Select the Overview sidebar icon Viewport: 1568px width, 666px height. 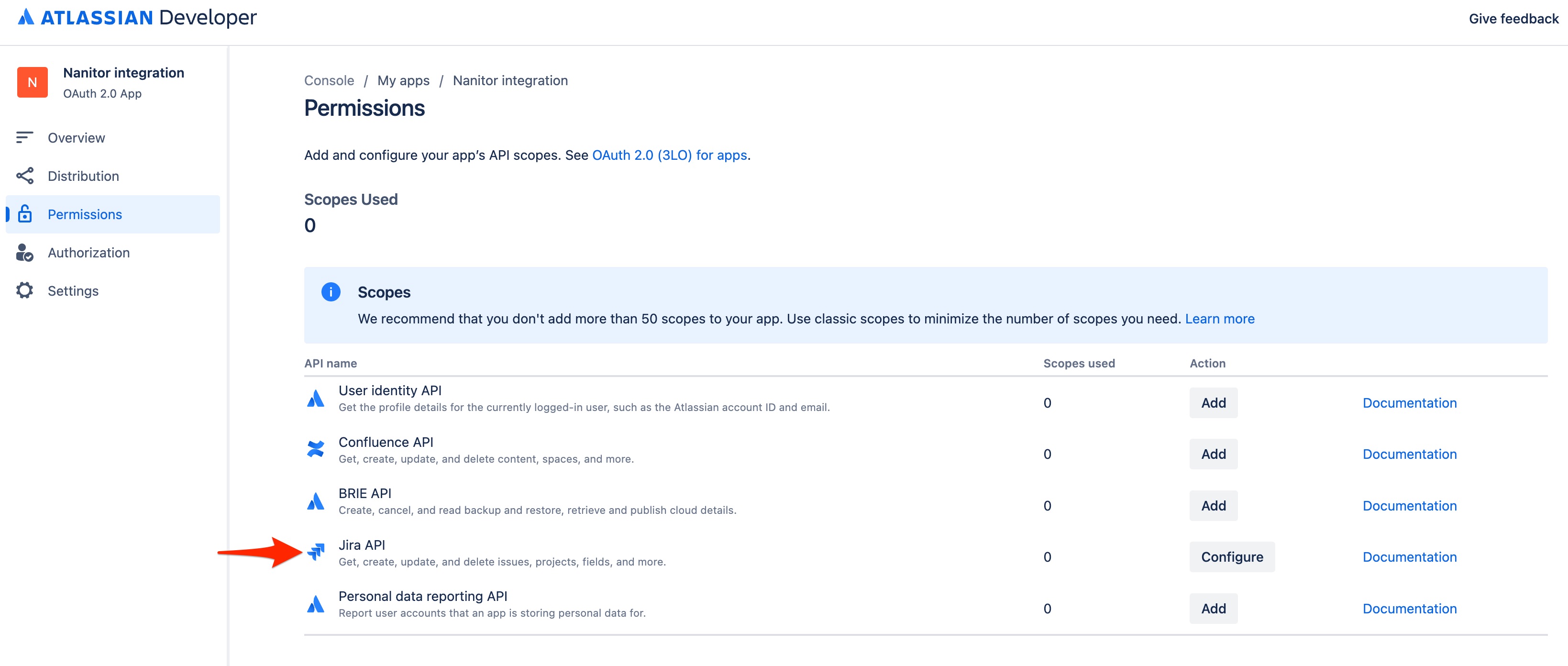(x=25, y=138)
